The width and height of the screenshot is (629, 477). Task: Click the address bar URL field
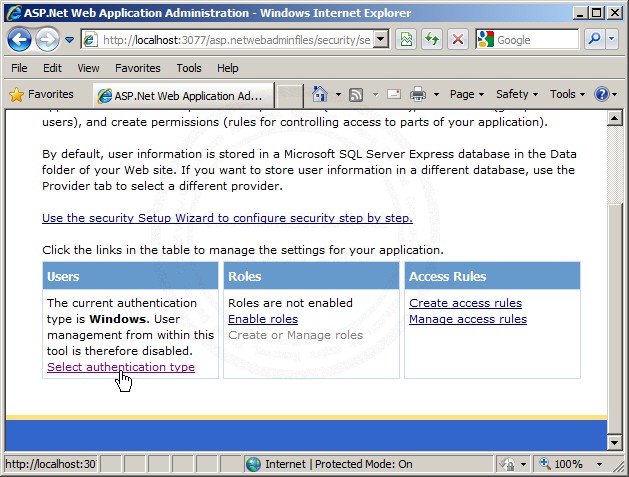coord(235,40)
